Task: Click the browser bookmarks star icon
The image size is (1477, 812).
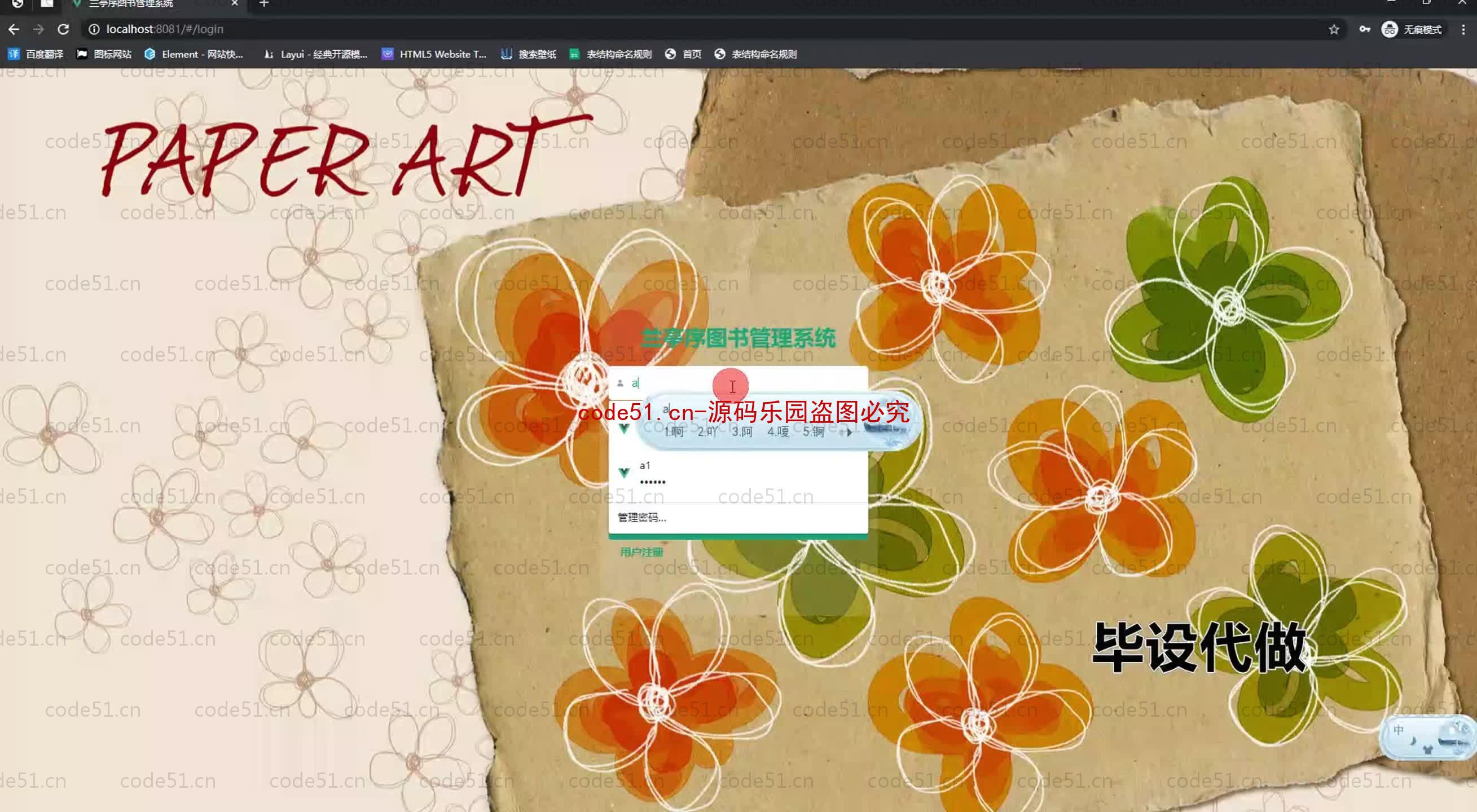Action: (x=1335, y=29)
